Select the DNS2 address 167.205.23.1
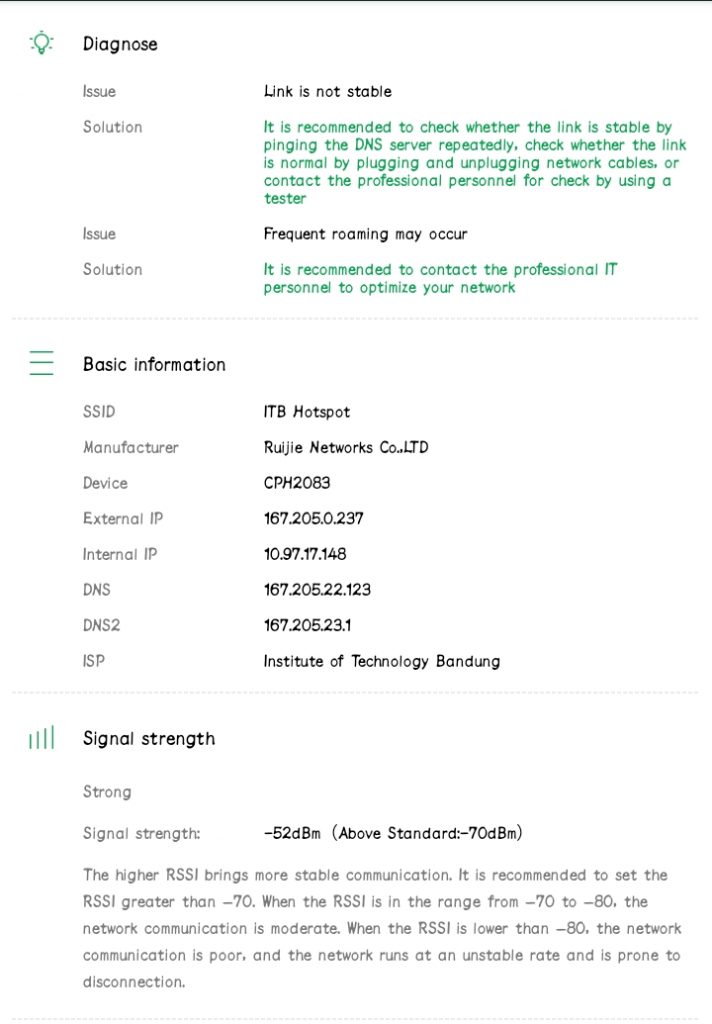This screenshot has width=712, height=1024. pos(307,625)
